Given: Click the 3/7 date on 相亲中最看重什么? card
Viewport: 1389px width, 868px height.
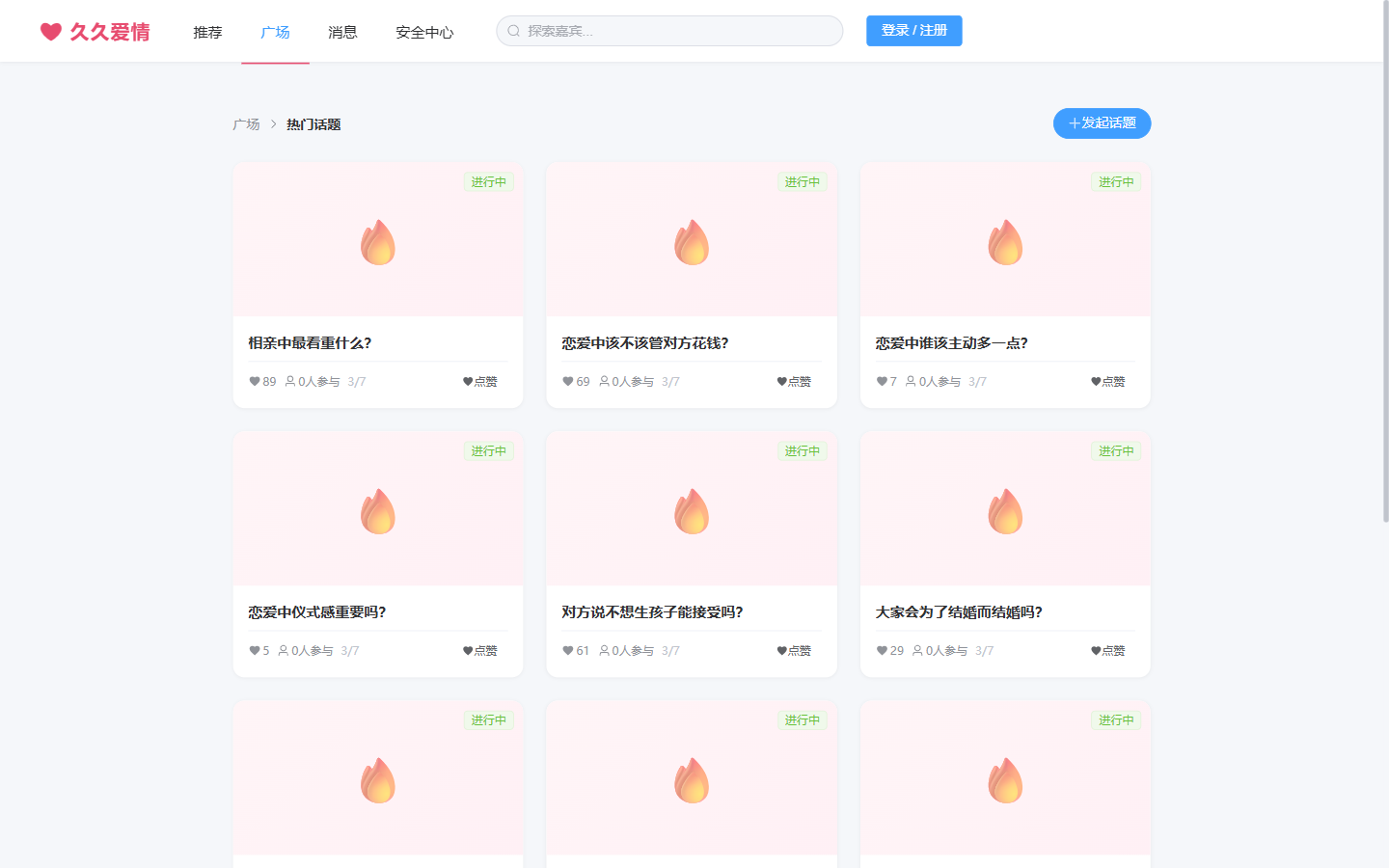Looking at the screenshot, I should coord(357,382).
